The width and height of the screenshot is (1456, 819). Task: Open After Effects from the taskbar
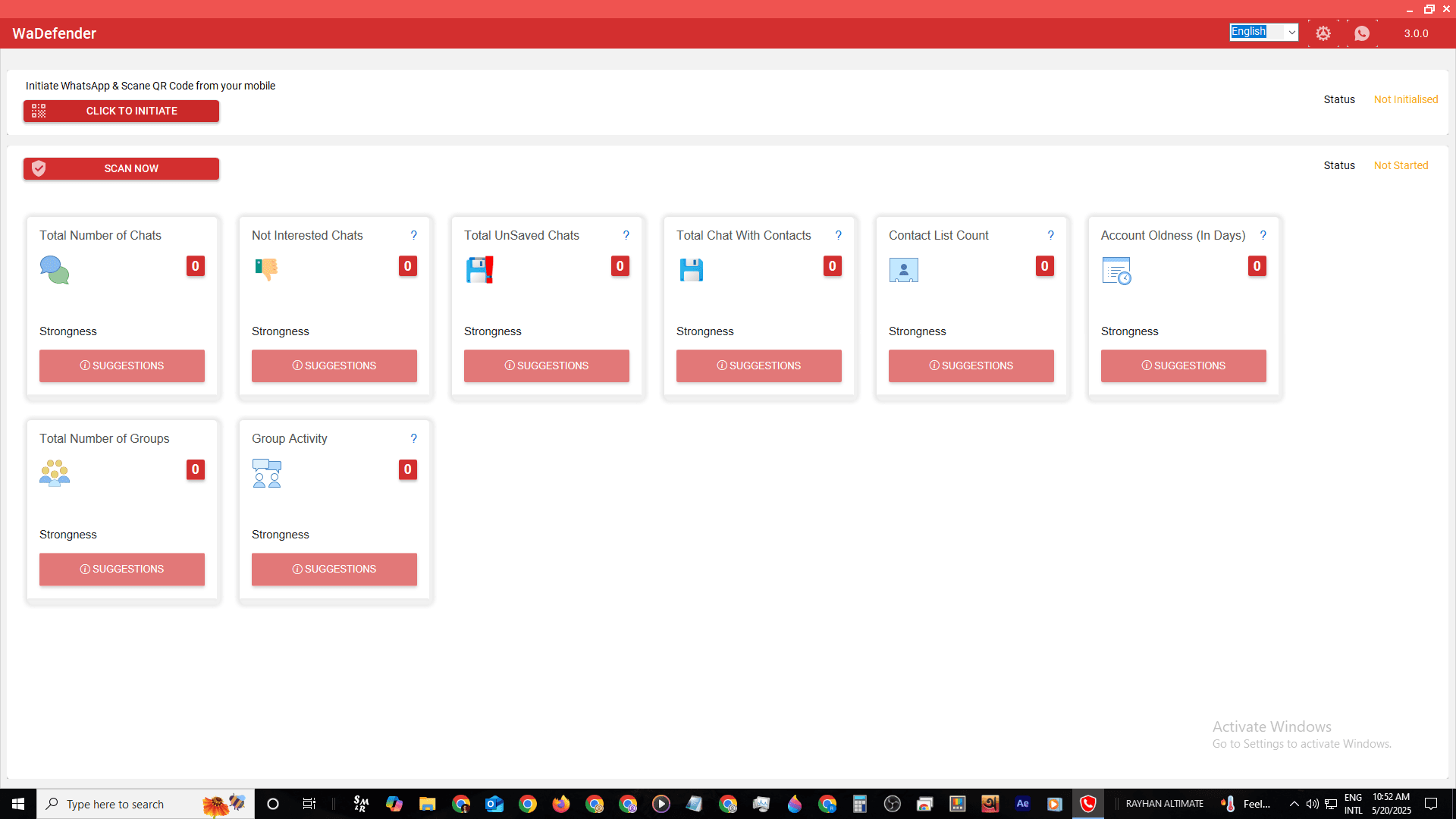click(1022, 804)
